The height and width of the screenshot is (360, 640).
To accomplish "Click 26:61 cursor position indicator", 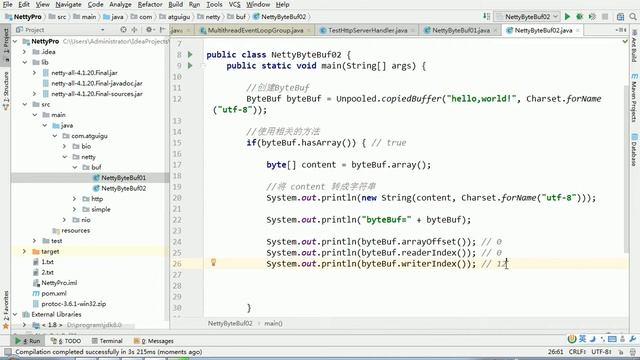I will [x=556, y=351].
